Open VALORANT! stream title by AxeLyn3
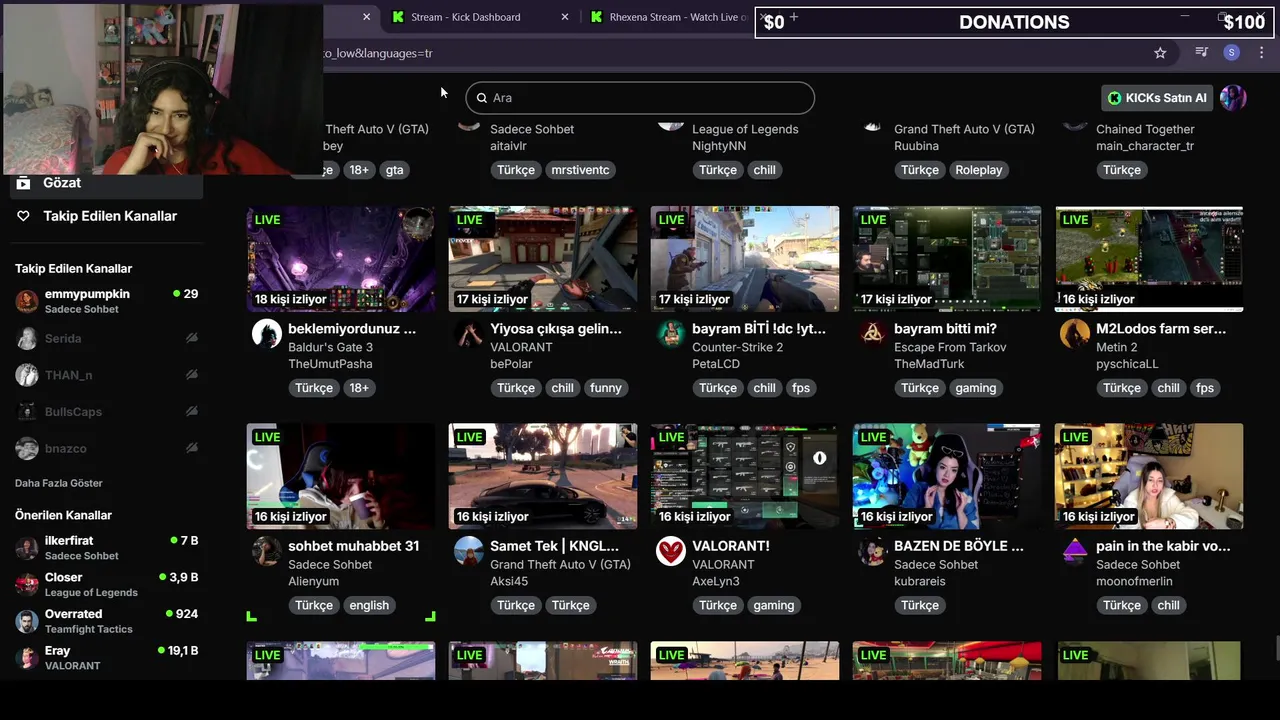The image size is (1280, 720). click(x=731, y=546)
